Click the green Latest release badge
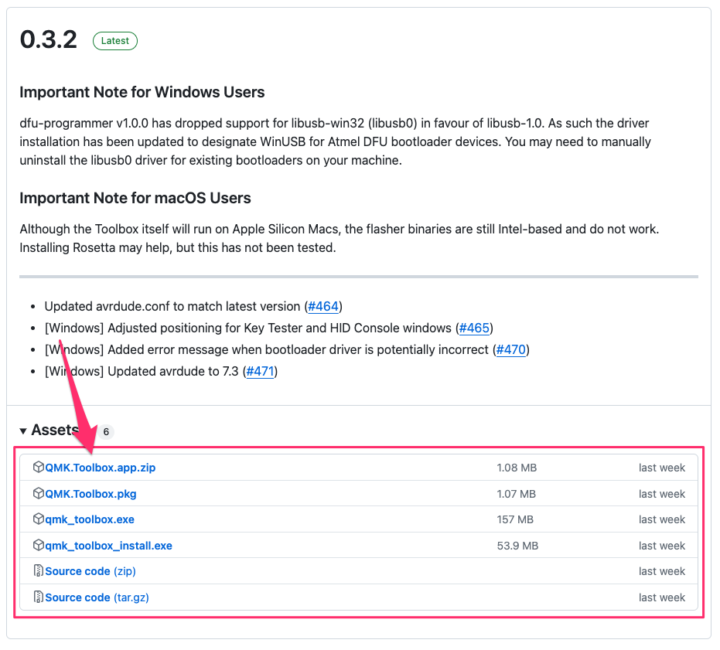 pyautogui.click(x=115, y=41)
